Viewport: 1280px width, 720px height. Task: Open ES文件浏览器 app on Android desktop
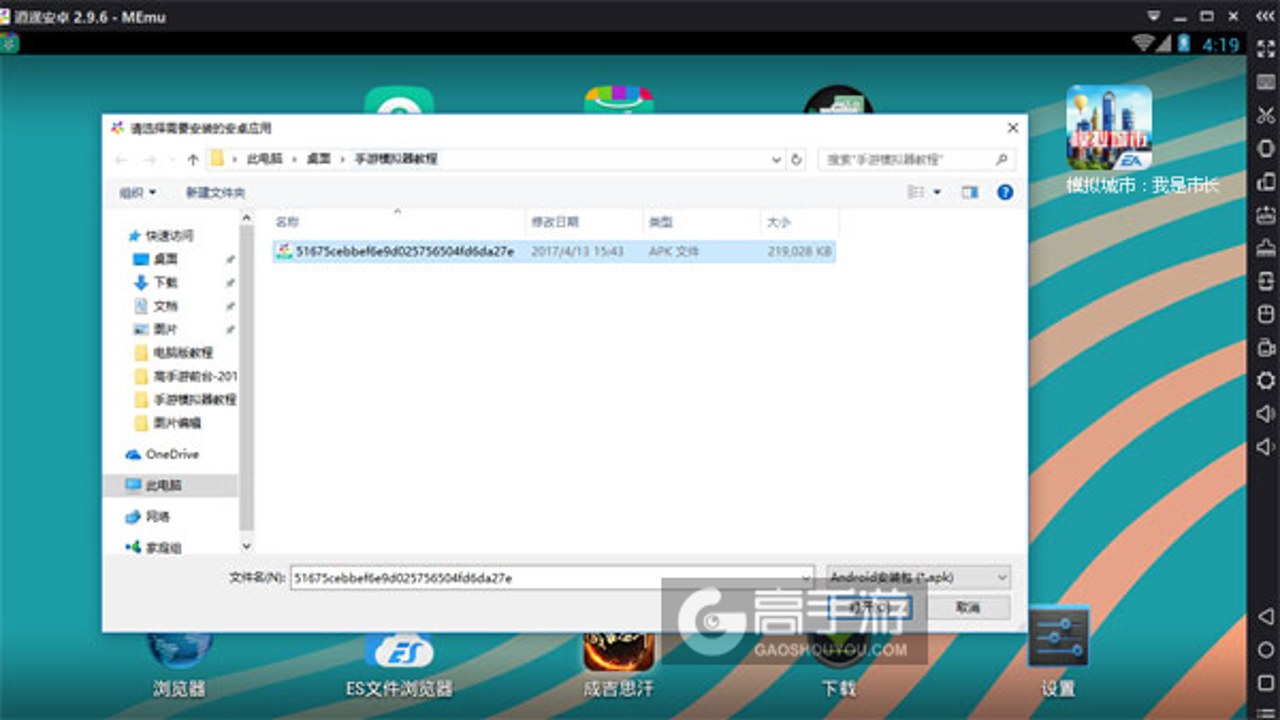[x=399, y=651]
